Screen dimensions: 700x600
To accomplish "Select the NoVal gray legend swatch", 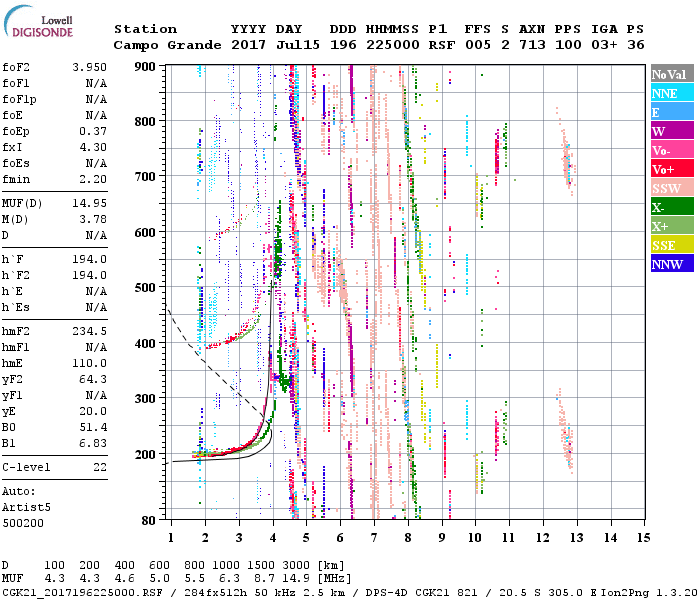I will [671, 74].
